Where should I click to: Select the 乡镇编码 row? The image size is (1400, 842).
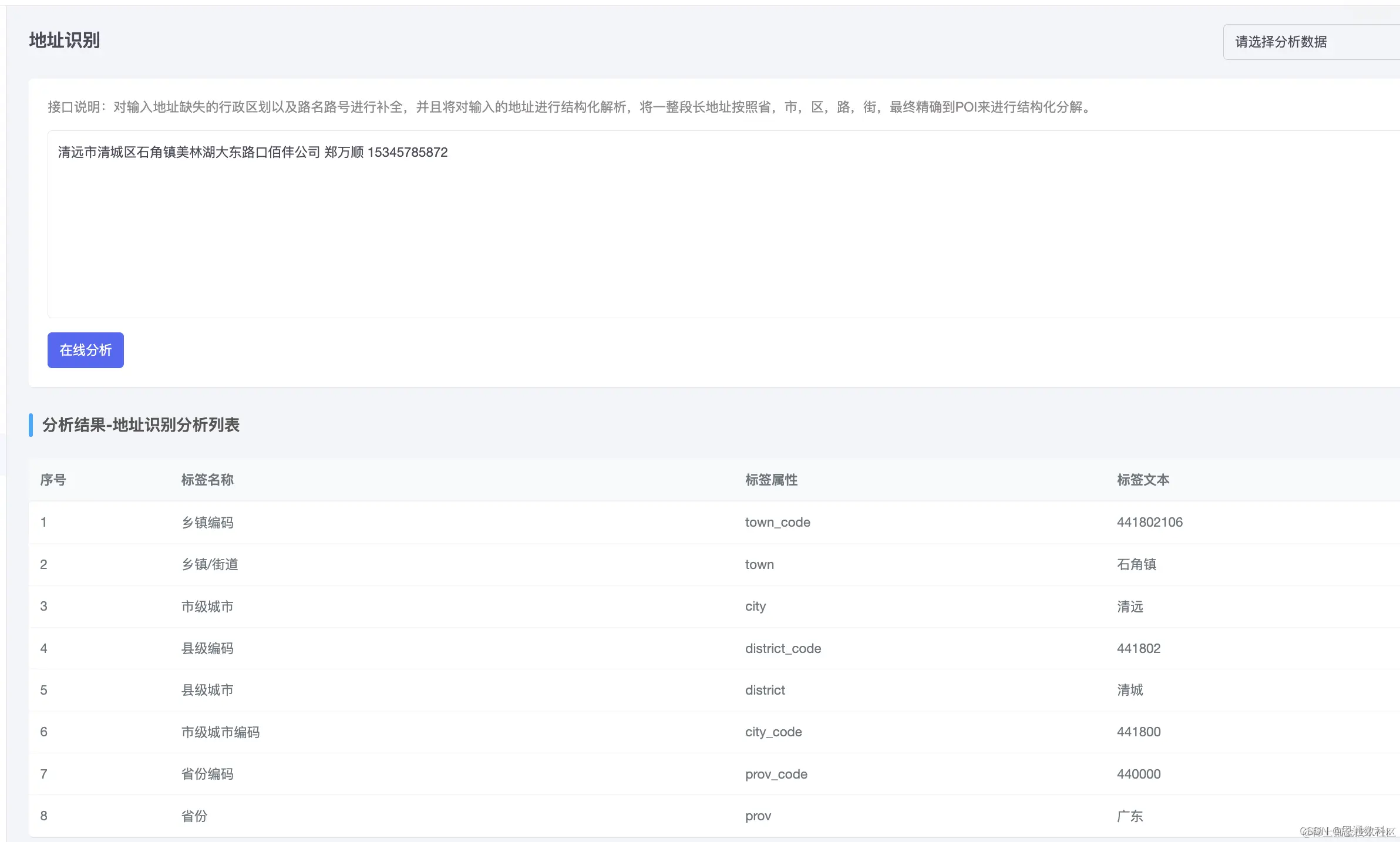pos(207,523)
